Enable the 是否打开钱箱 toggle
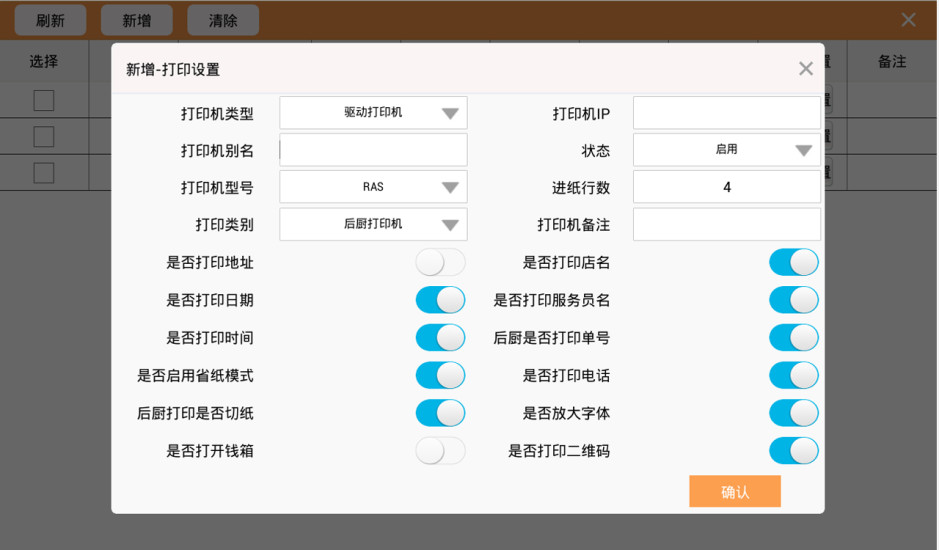Image resolution: width=939 pixels, height=550 pixels. (x=440, y=451)
